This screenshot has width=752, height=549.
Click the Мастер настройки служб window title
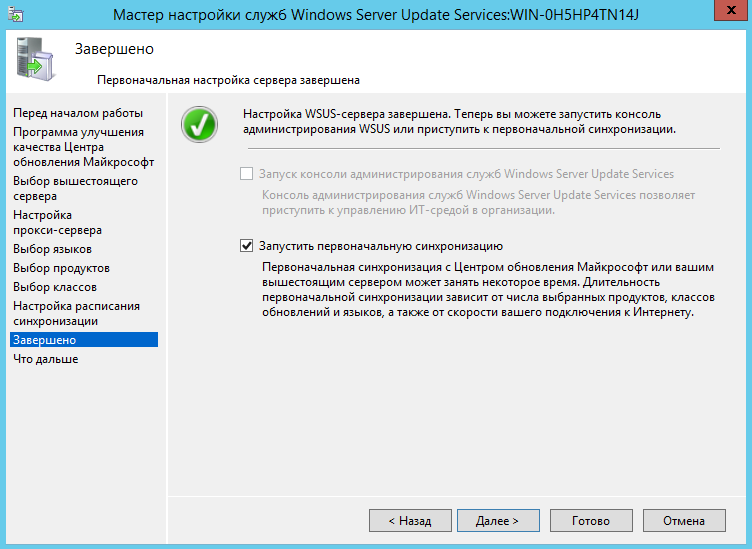click(x=376, y=14)
